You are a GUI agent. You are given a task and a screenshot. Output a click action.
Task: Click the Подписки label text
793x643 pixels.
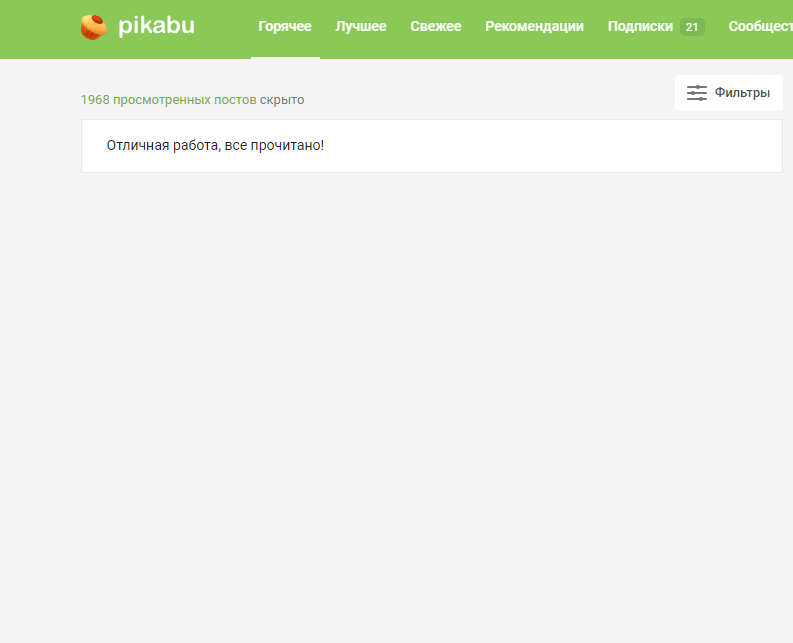(x=640, y=26)
